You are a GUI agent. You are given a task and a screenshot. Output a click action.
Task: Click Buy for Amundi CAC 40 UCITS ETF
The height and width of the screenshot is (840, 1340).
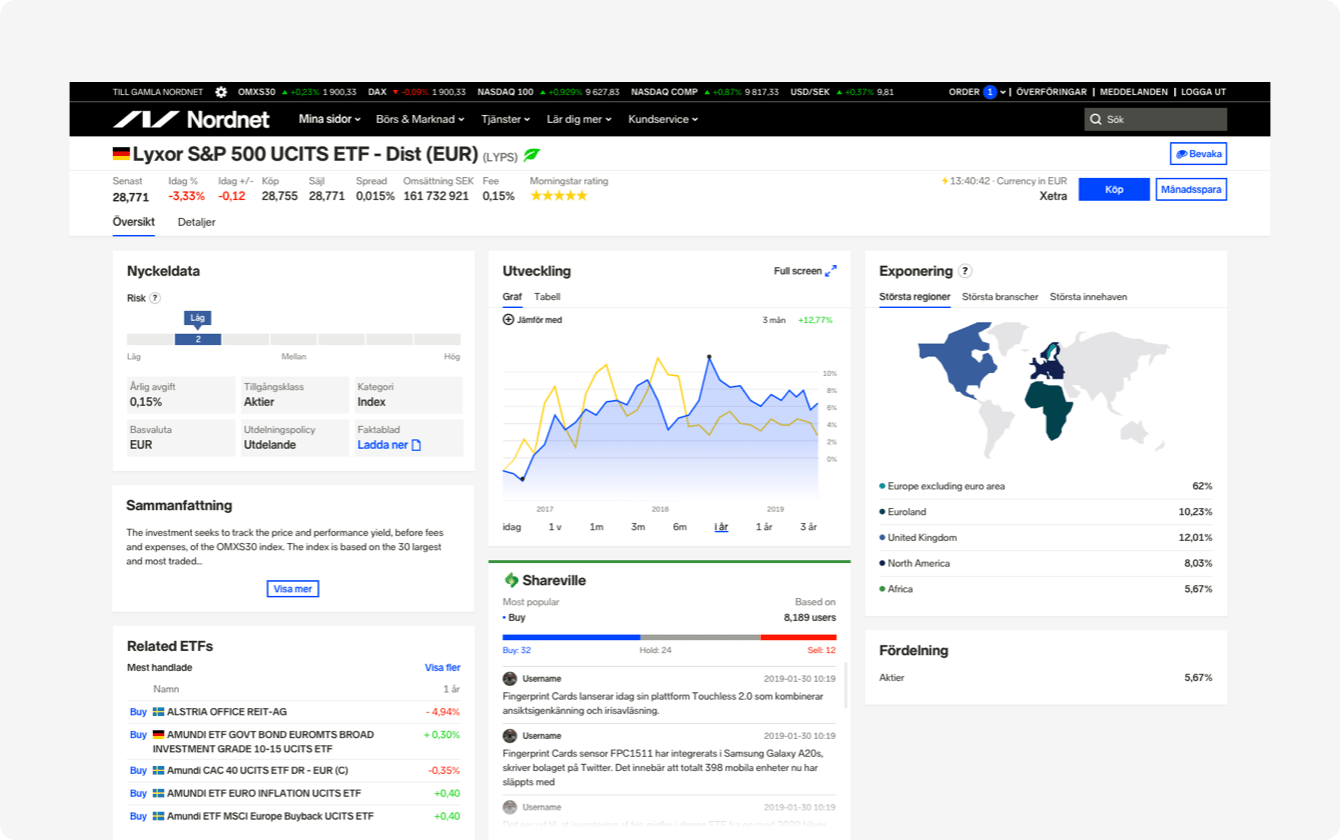[138, 771]
